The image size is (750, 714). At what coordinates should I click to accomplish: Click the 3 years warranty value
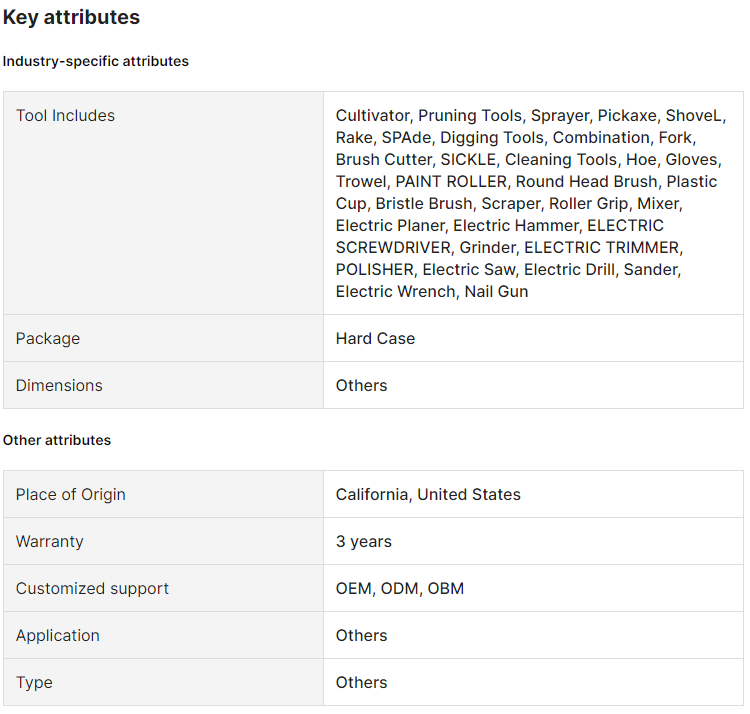364,541
